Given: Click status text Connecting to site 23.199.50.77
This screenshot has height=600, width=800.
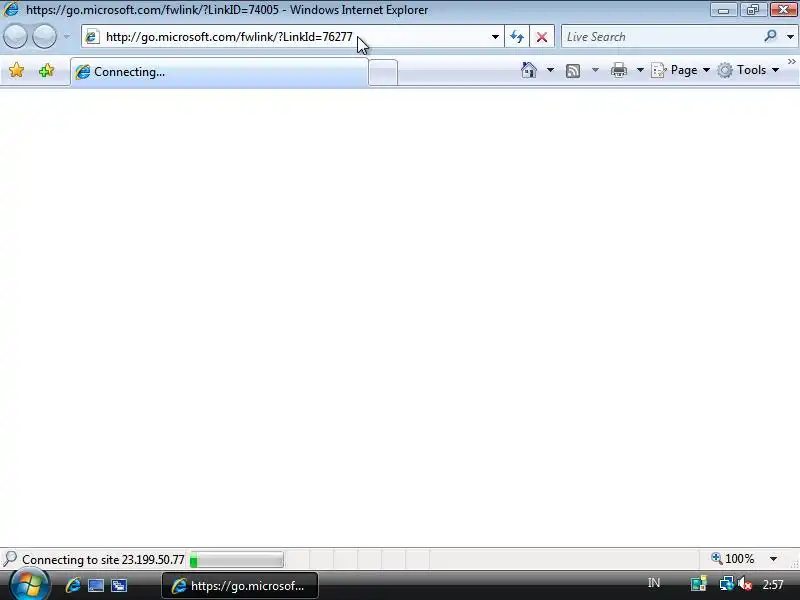Looking at the screenshot, I should pos(103,560).
